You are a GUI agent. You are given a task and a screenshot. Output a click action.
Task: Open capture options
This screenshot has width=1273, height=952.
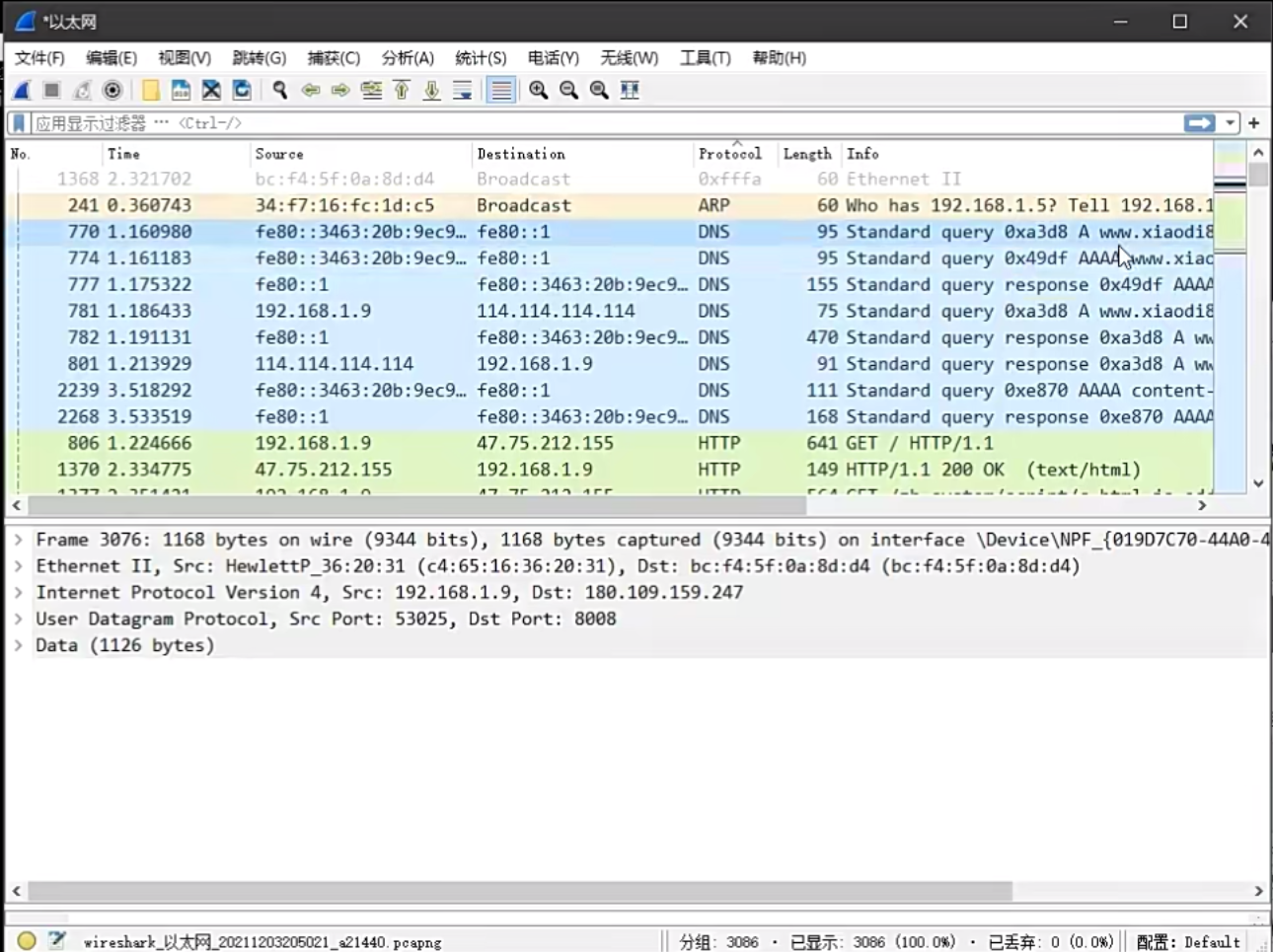(112, 91)
